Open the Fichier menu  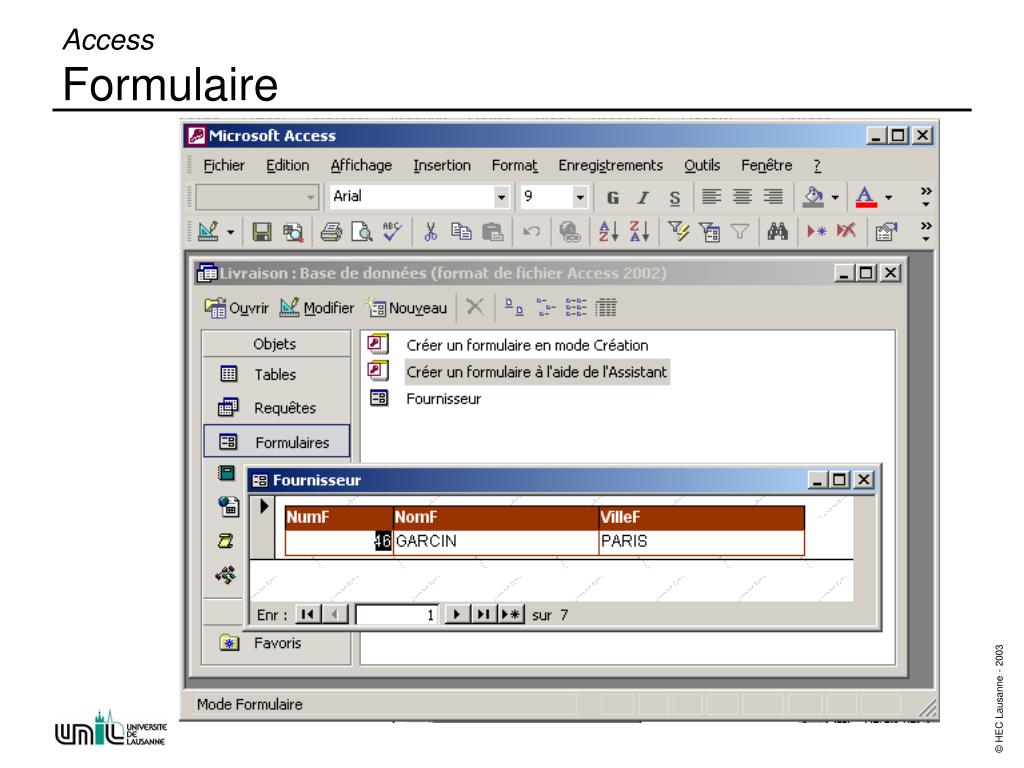(224, 166)
